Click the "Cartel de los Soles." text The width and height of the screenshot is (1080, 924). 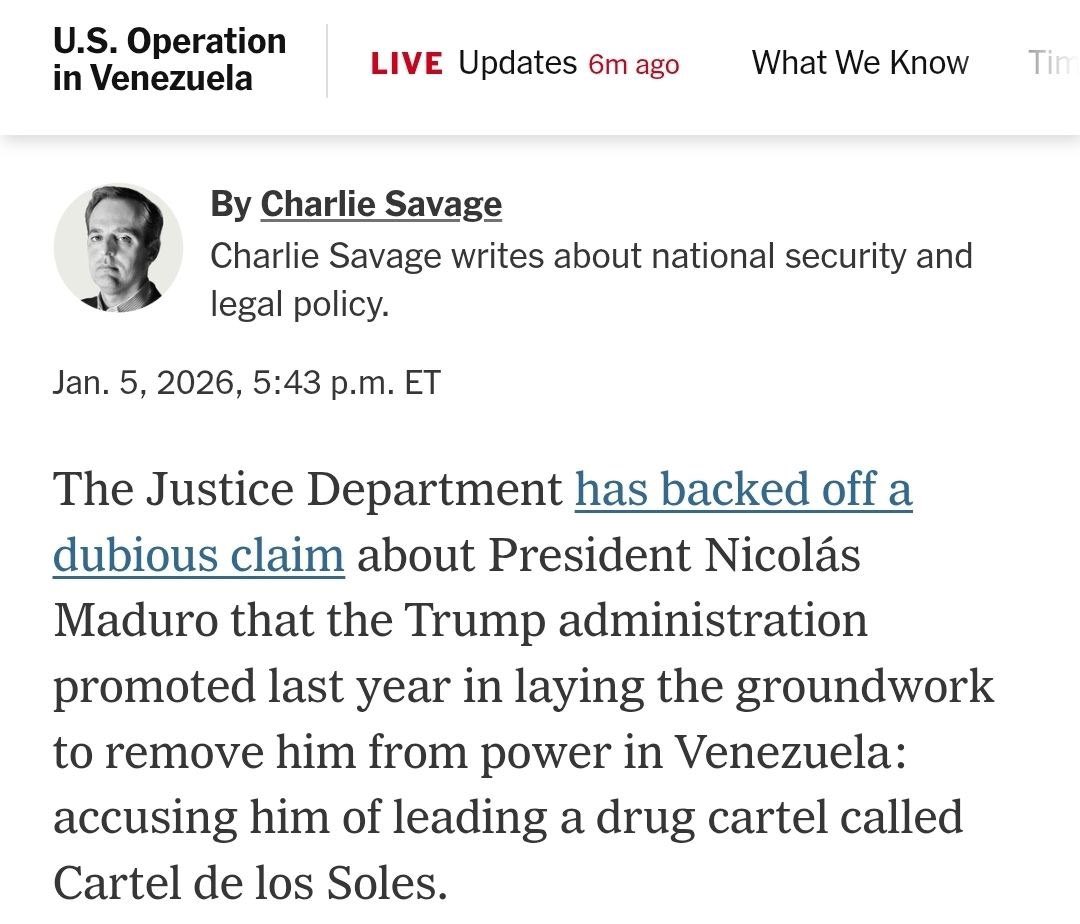[x=248, y=881]
